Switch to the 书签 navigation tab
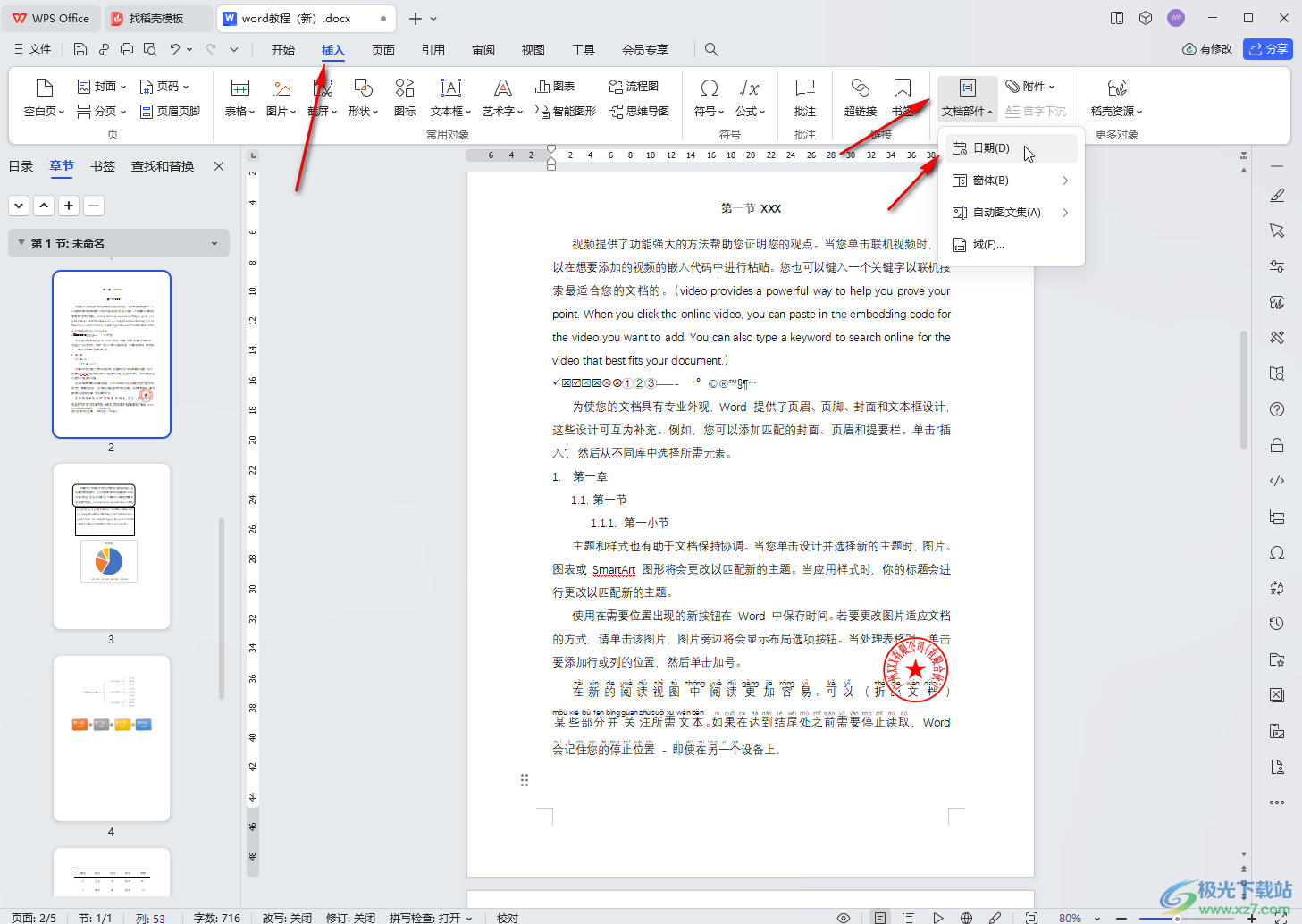Screen dimensions: 1302x924 coord(103,166)
